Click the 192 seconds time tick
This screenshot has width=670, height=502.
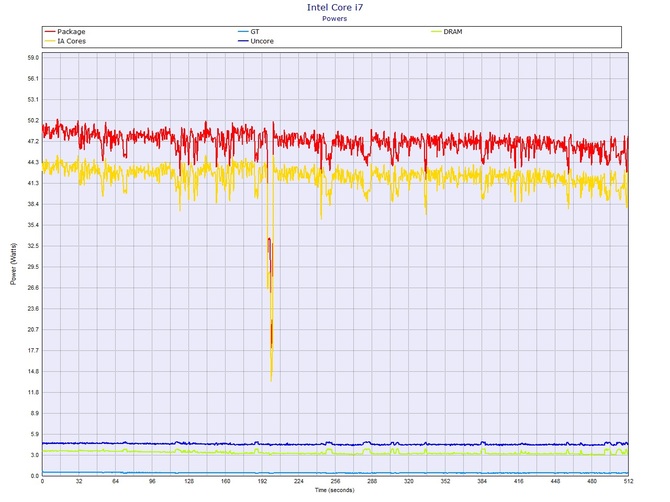[x=262, y=481]
